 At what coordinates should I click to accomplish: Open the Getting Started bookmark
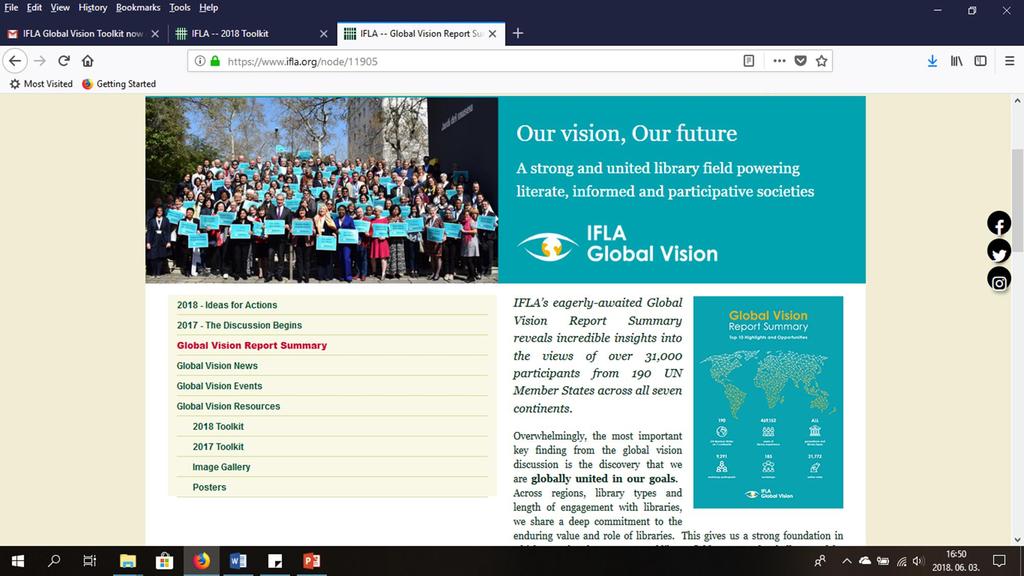tap(119, 84)
